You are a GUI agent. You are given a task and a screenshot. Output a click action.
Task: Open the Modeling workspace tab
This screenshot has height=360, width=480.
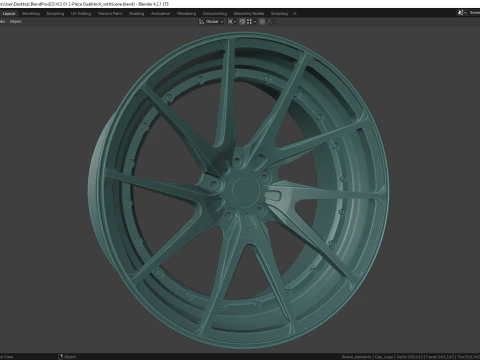(31, 14)
